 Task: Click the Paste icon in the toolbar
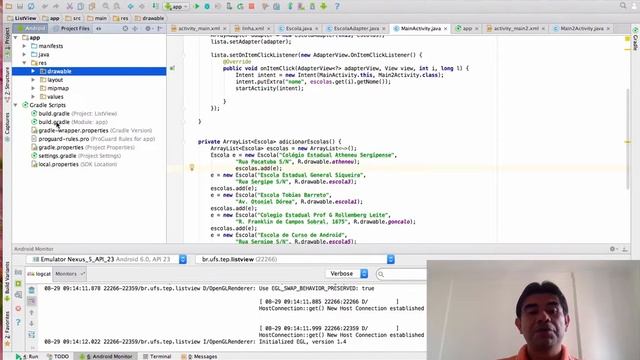(x=92, y=6)
